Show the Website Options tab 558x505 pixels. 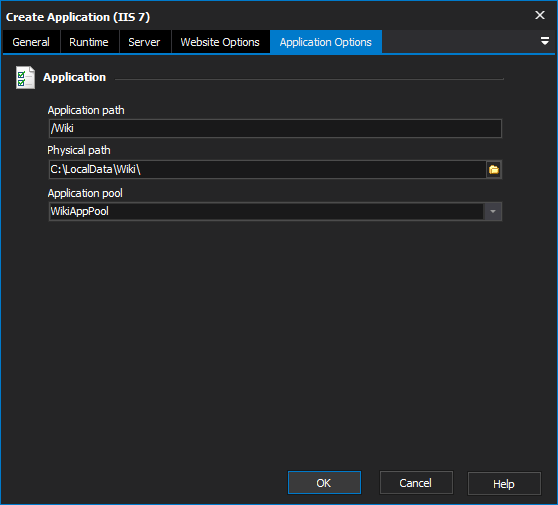click(220, 42)
